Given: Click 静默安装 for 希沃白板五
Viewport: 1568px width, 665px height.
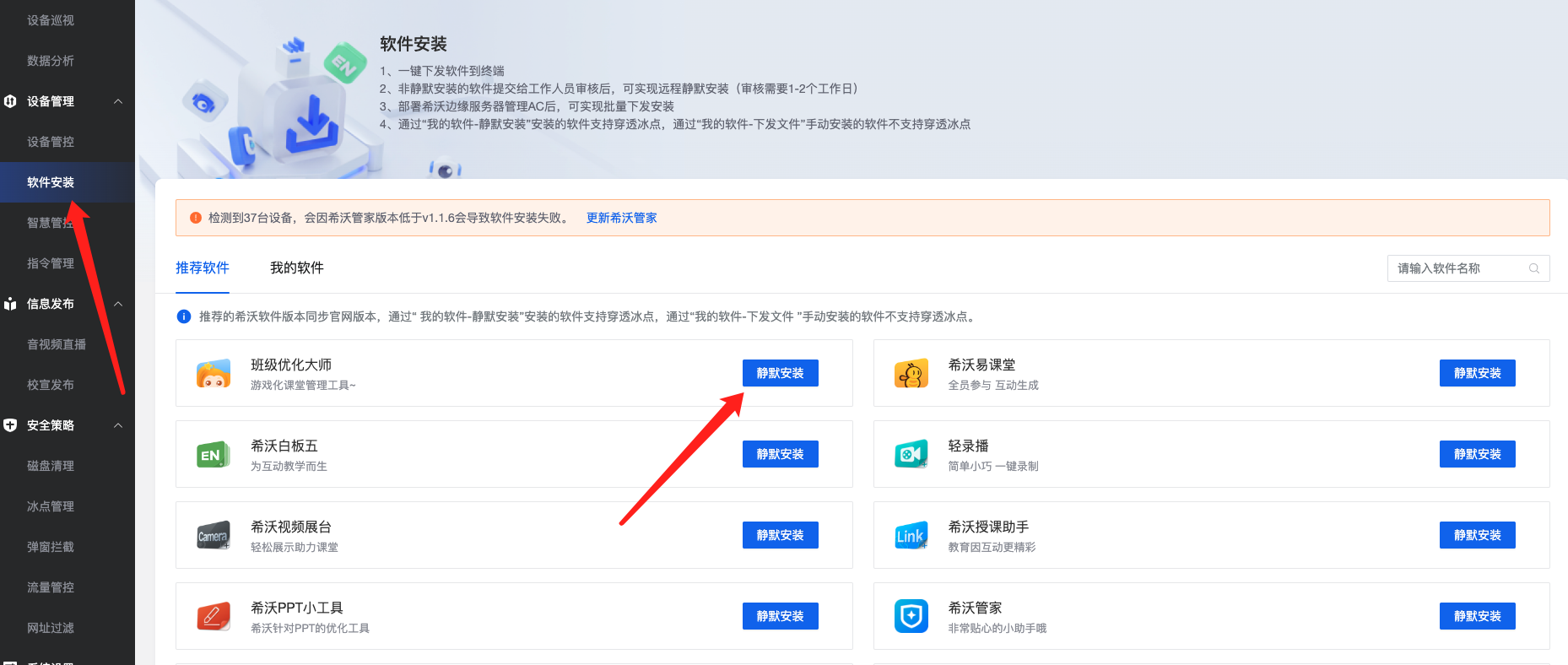Looking at the screenshot, I should coord(781,454).
